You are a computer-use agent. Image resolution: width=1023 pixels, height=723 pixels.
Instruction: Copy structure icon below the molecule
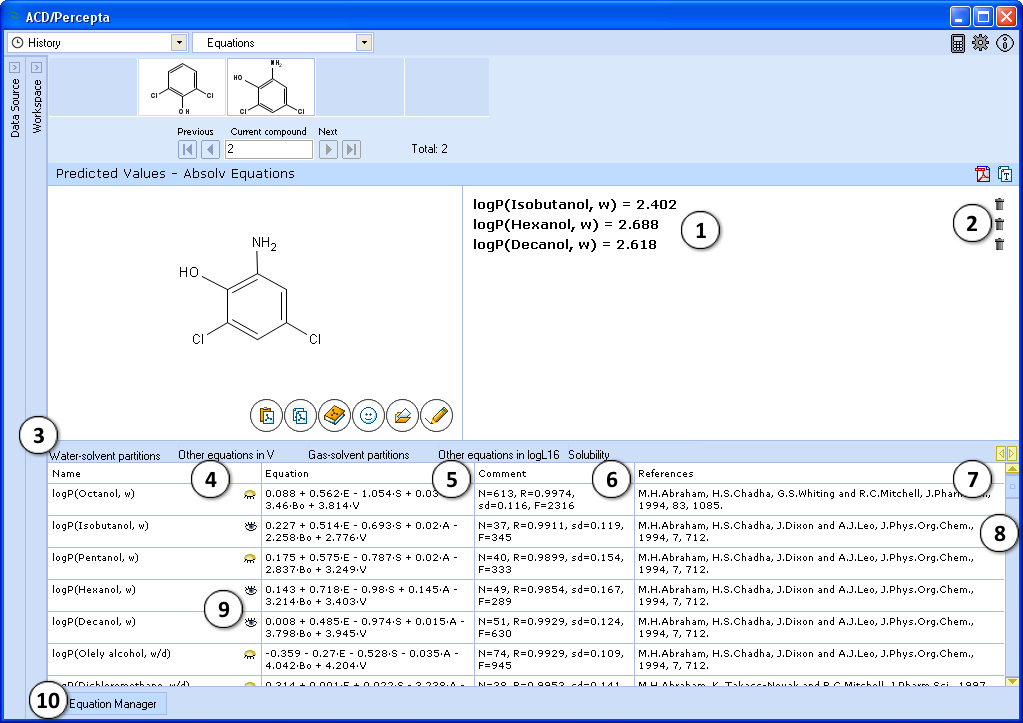[300, 415]
